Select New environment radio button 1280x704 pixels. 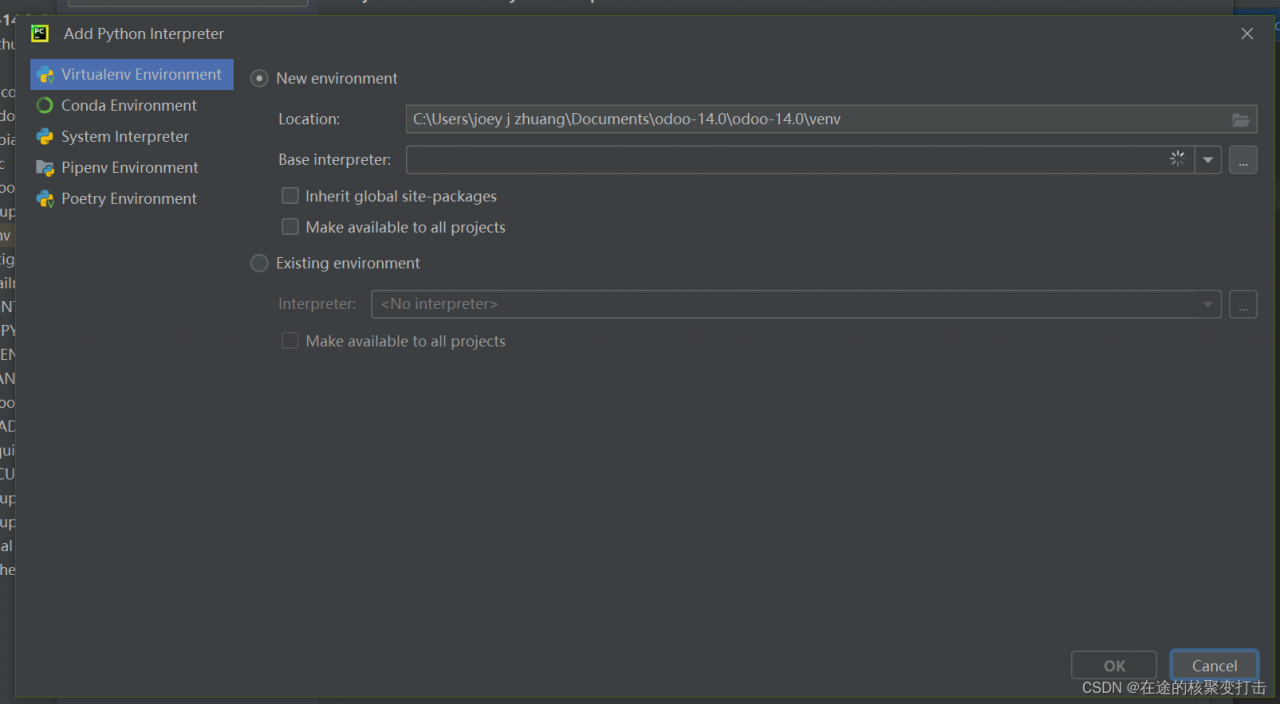[259, 78]
